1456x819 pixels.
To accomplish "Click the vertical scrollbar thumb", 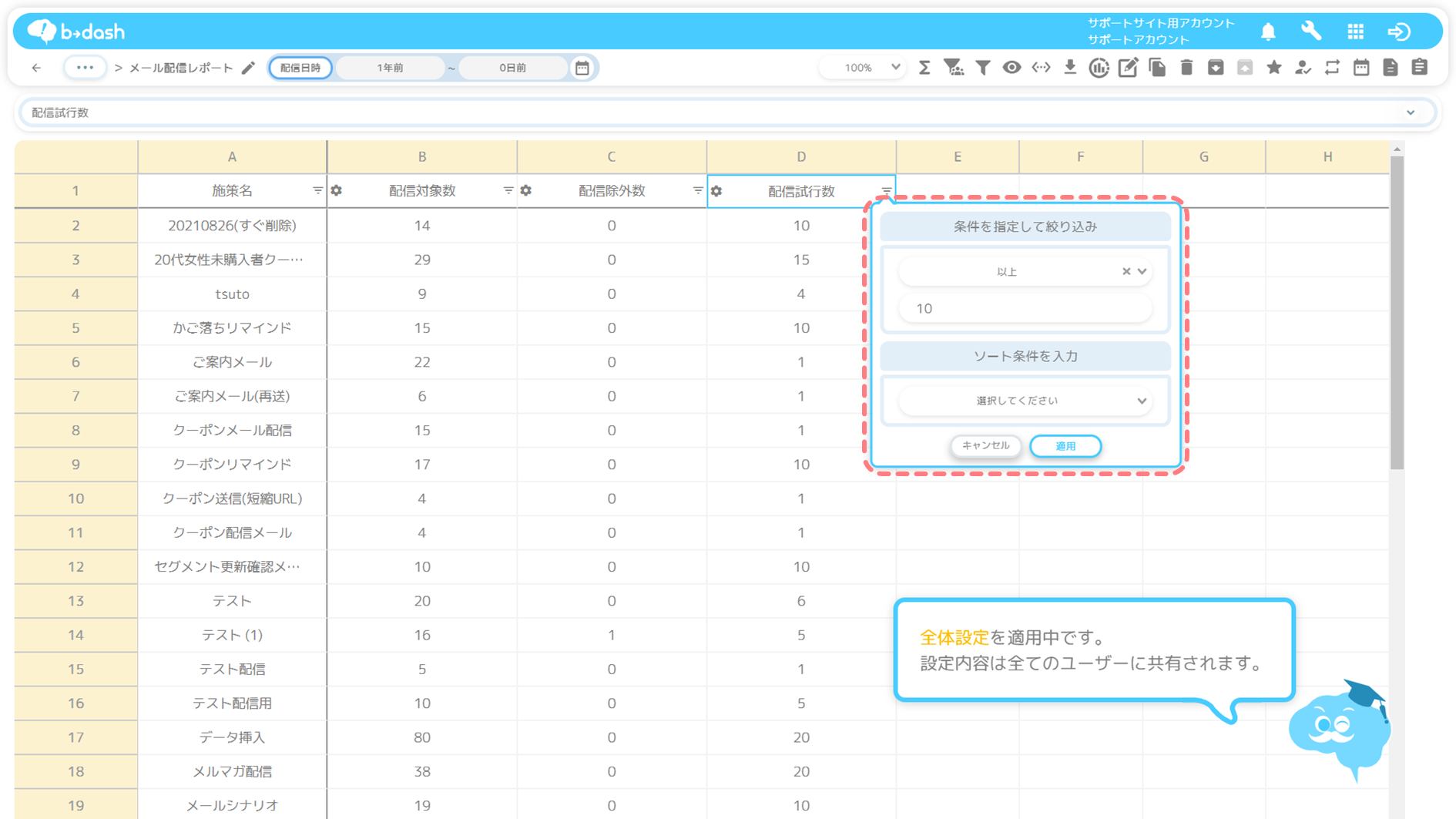I will point(1397,312).
